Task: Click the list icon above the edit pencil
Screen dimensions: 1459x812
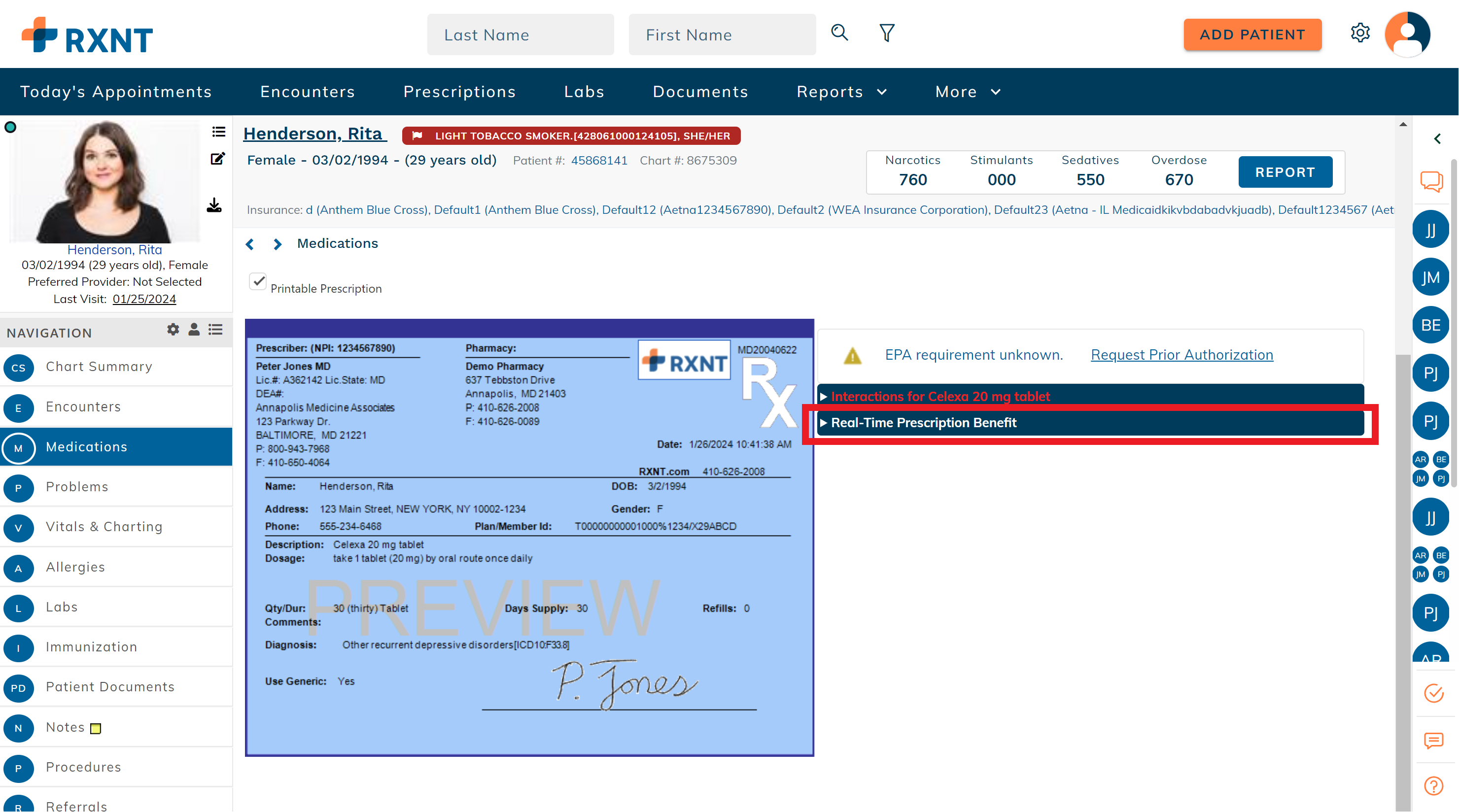Action: 219,132
